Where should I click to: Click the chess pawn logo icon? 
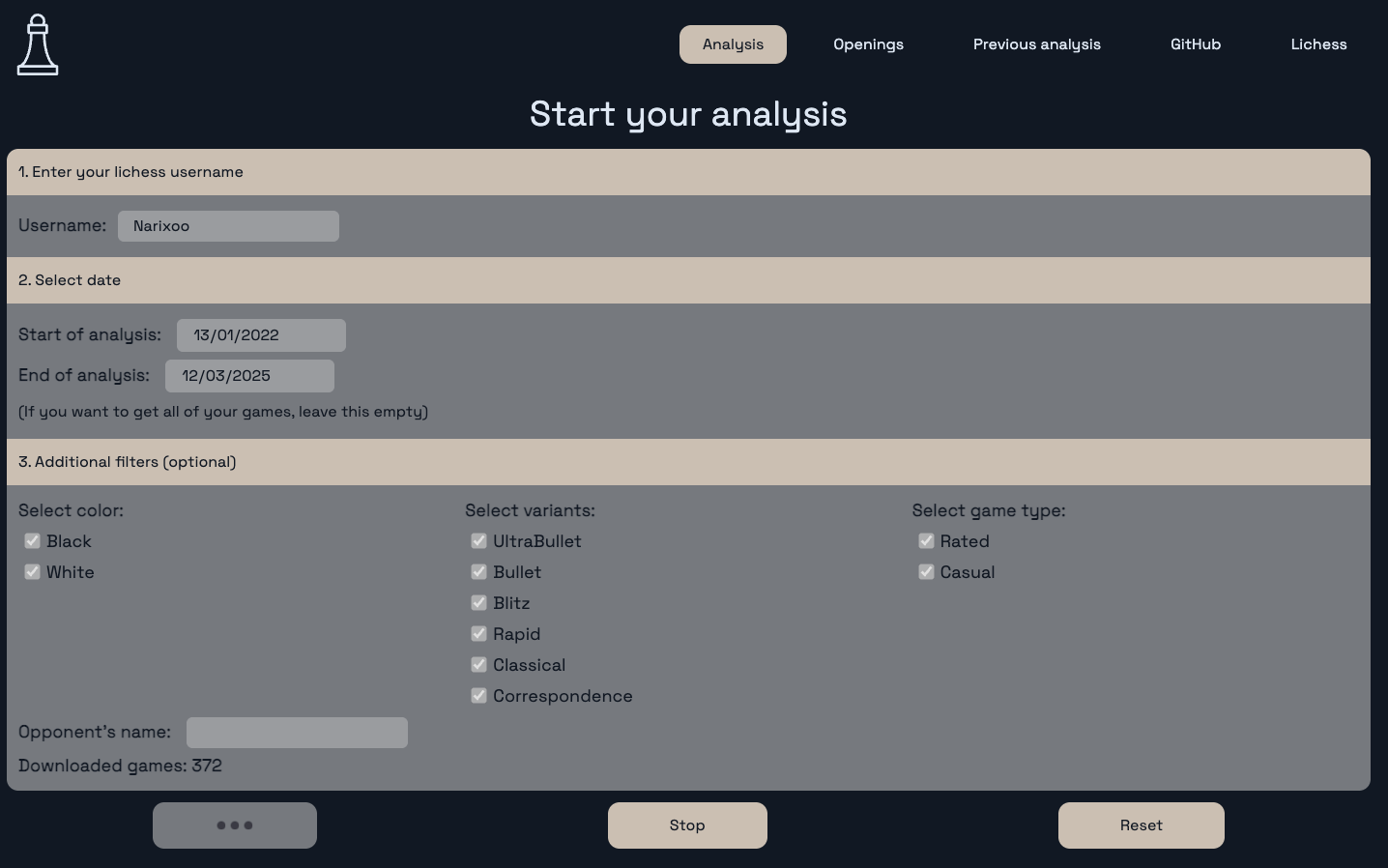tap(38, 44)
